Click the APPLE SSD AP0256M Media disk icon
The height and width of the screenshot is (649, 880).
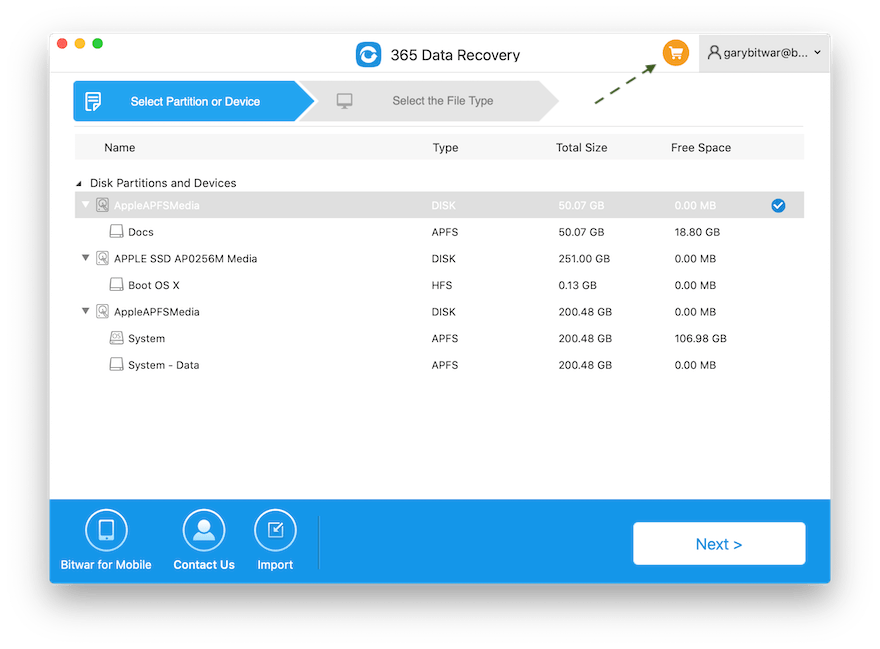[102, 258]
